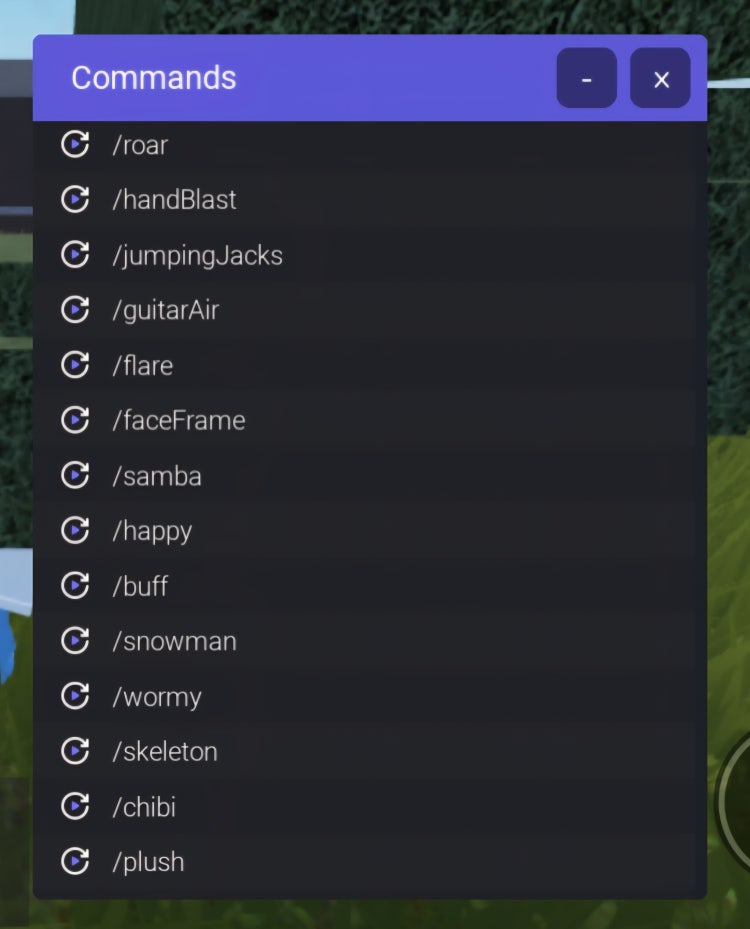The height and width of the screenshot is (929, 750).
Task: Select the /snowman command text
Action: [x=175, y=641]
